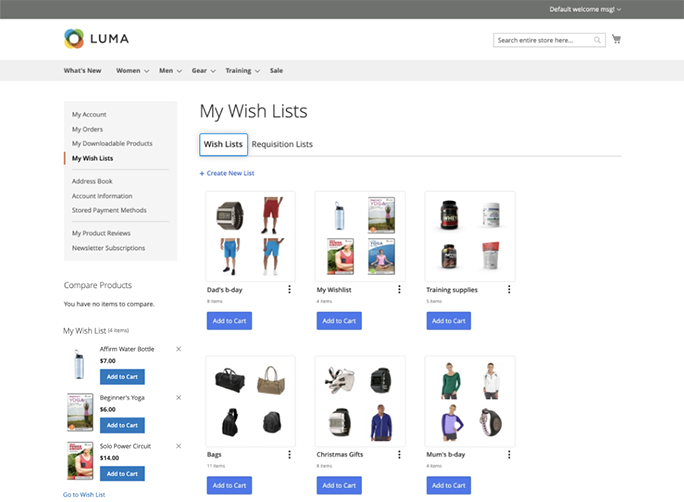Open the Bags list three-dot menu
Viewport: 684px width, 502px height.
289,454
